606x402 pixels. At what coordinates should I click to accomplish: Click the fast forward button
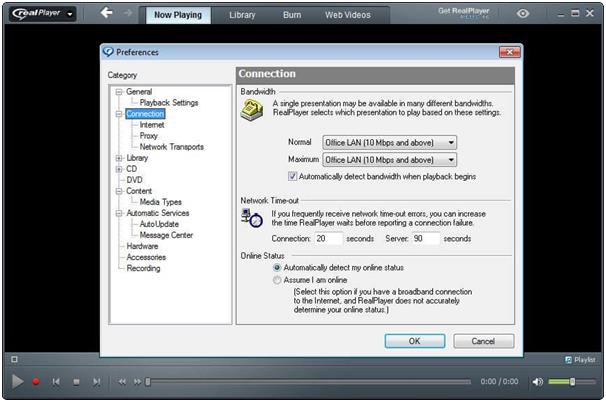pyautogui.click(x=137, y=382)
